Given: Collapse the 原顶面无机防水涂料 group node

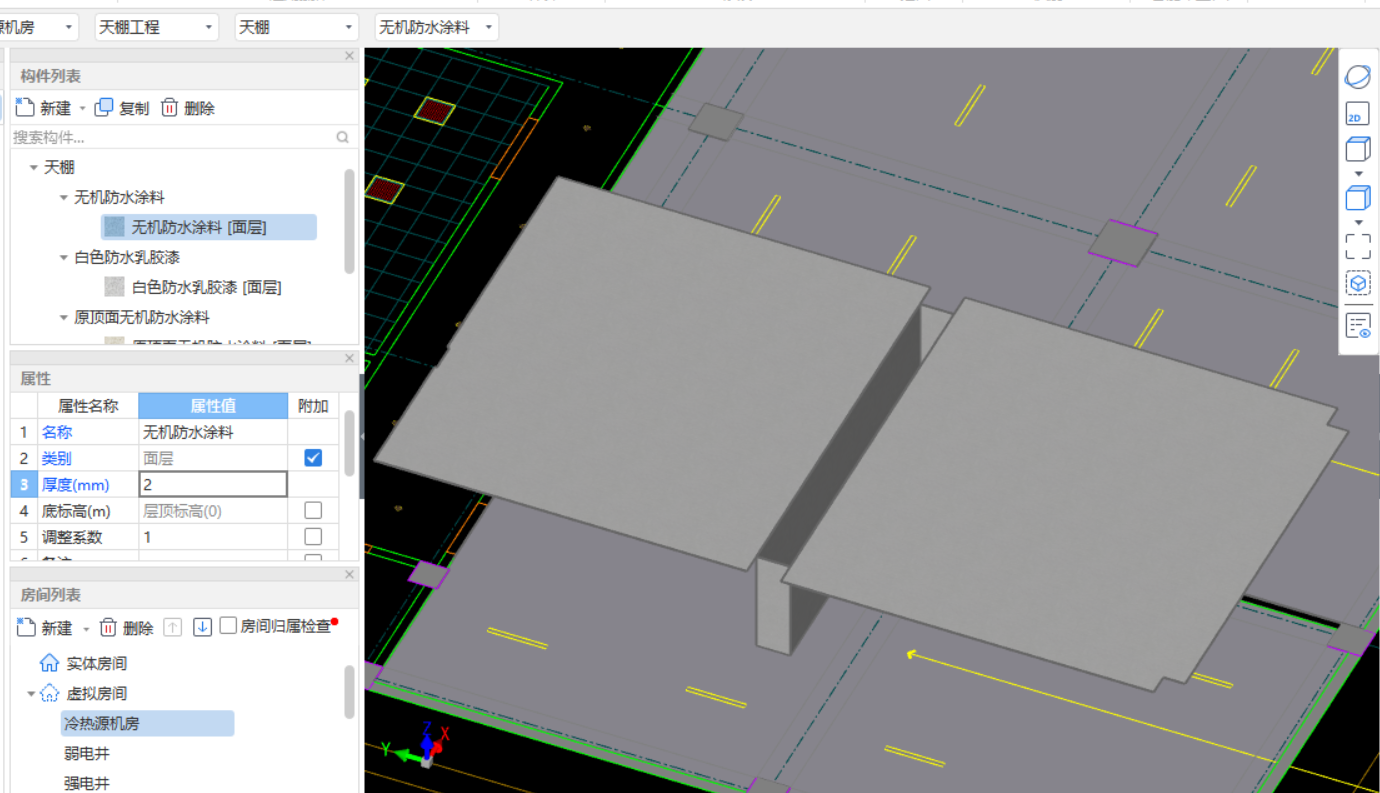Looking at the screenshot, I should 64,318.
